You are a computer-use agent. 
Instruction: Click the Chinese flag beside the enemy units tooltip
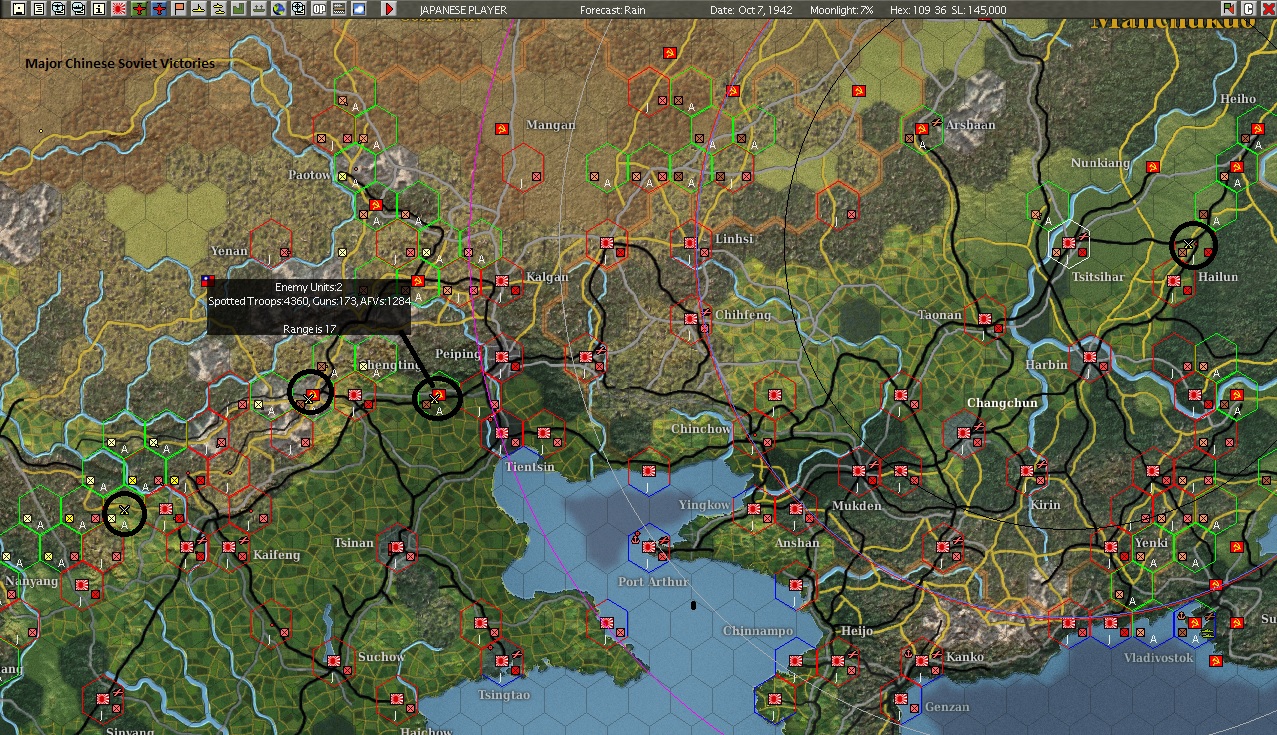pyautogui.click(x=208, y=282)
